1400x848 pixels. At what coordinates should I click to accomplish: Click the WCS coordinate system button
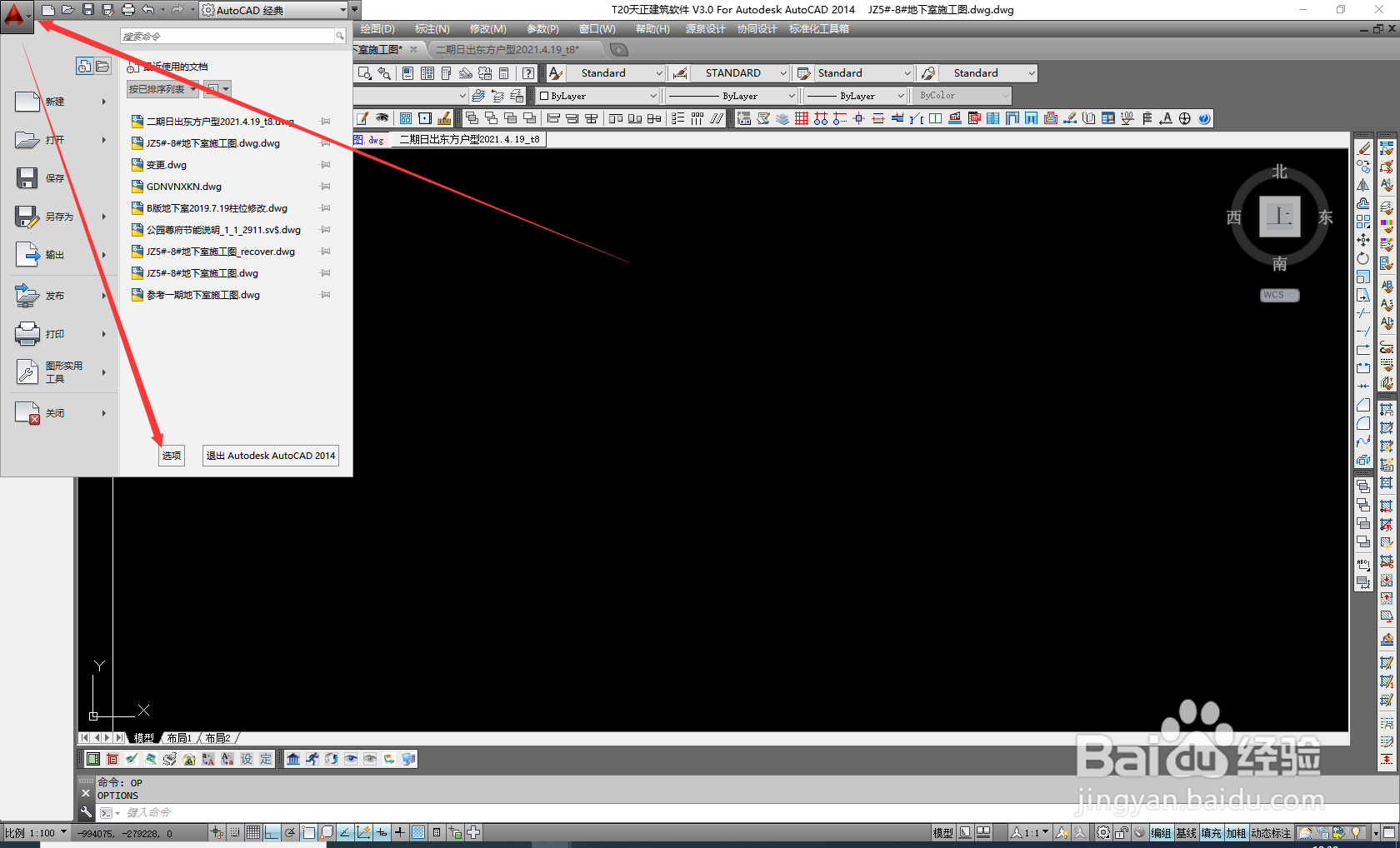tap(1279, 295)
